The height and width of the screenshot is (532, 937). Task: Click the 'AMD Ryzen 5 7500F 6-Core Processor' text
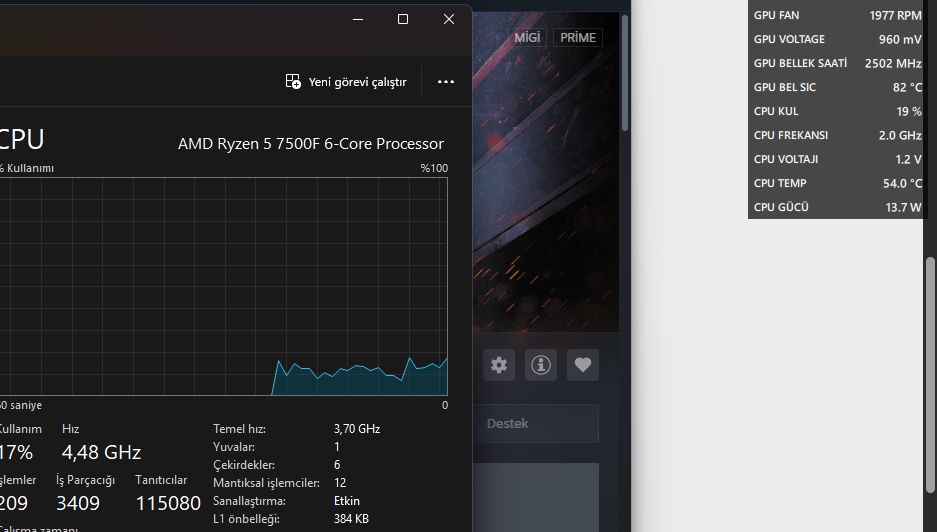click(x=311, y=143)
